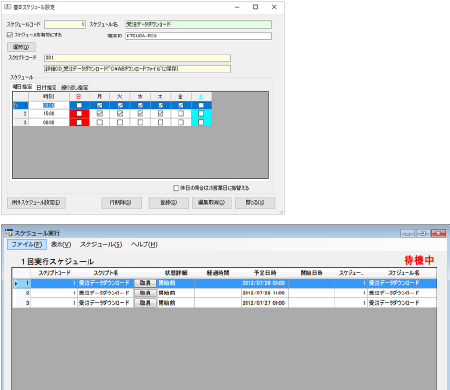
Task: Click the schedule settings dialog title icon
Action: tap(7, 7)
